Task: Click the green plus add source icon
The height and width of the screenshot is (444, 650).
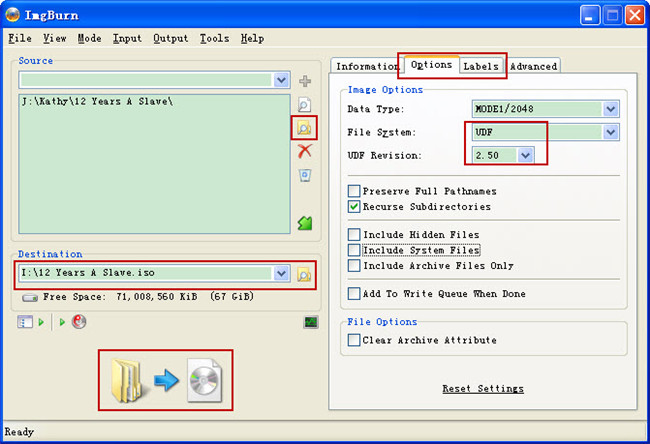Action: (x=304, y=80)
